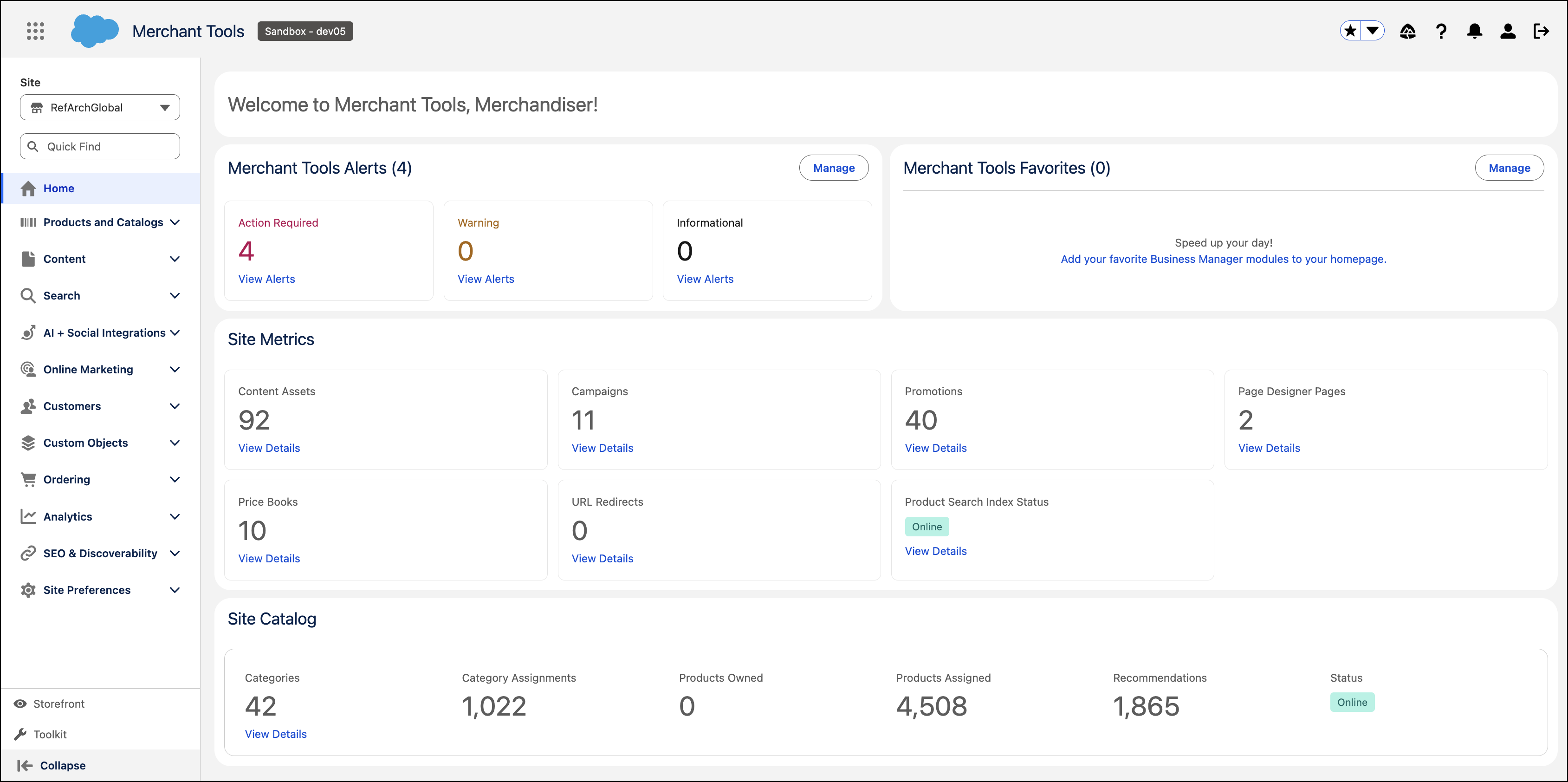Click the Salesforce cloud logo
Viewport: 1568px width, 782px height.
click(x=94, y=31)
